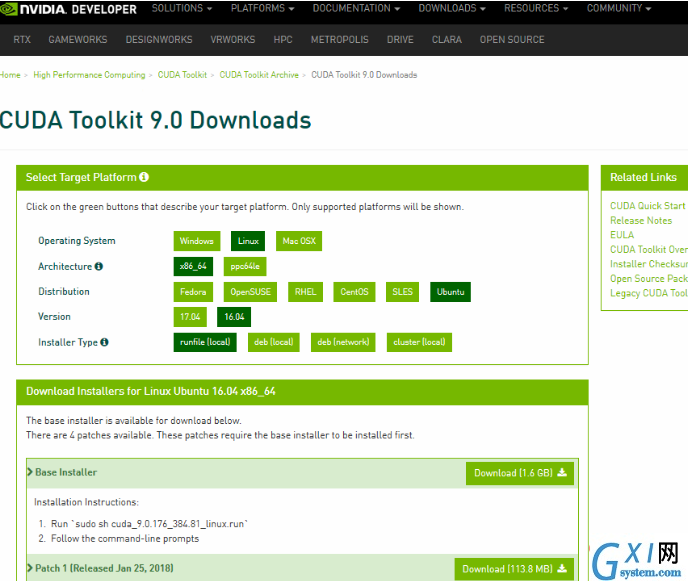Select CentOS distribution
This screenshot has width=688, height=581.
pos(355,292)
